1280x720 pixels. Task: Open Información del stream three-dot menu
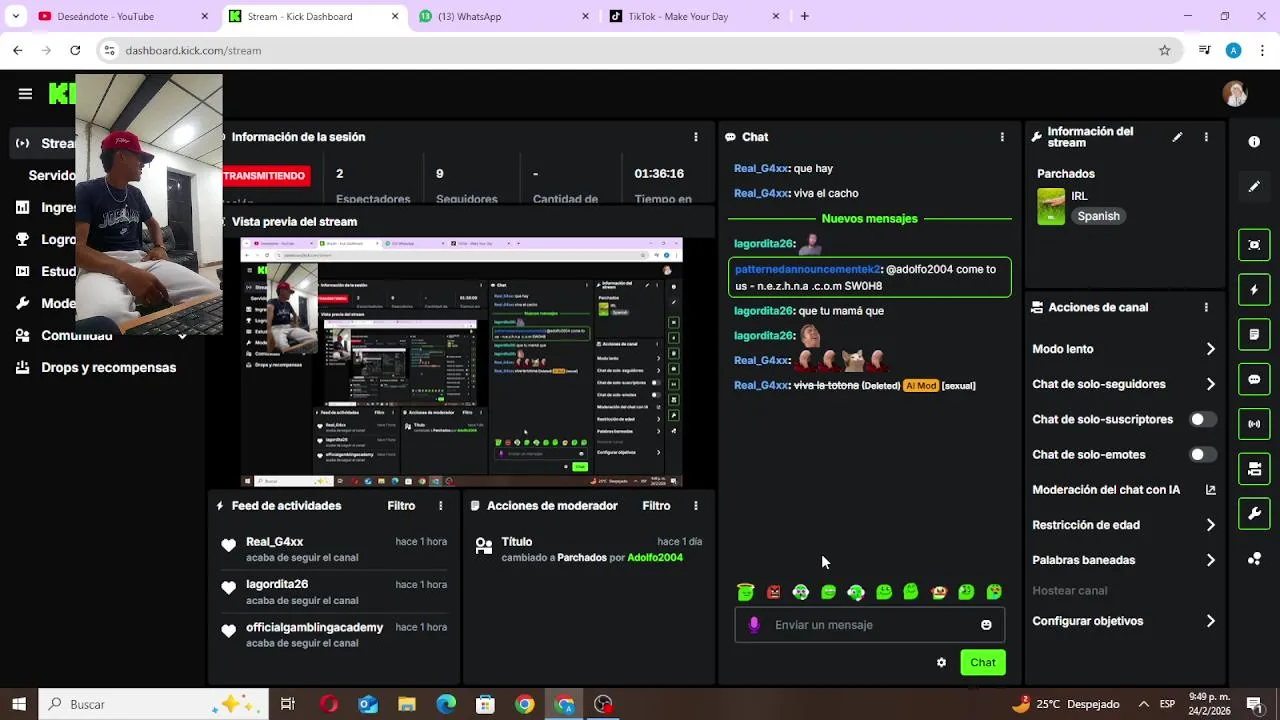[1206, 137]
